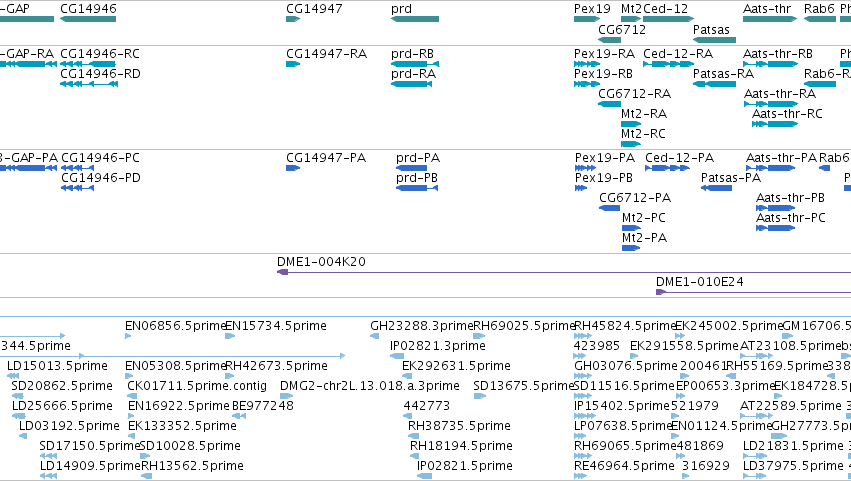Click EST RH42673.5prime
Screen dimensions: 851x481
(276, 366)
